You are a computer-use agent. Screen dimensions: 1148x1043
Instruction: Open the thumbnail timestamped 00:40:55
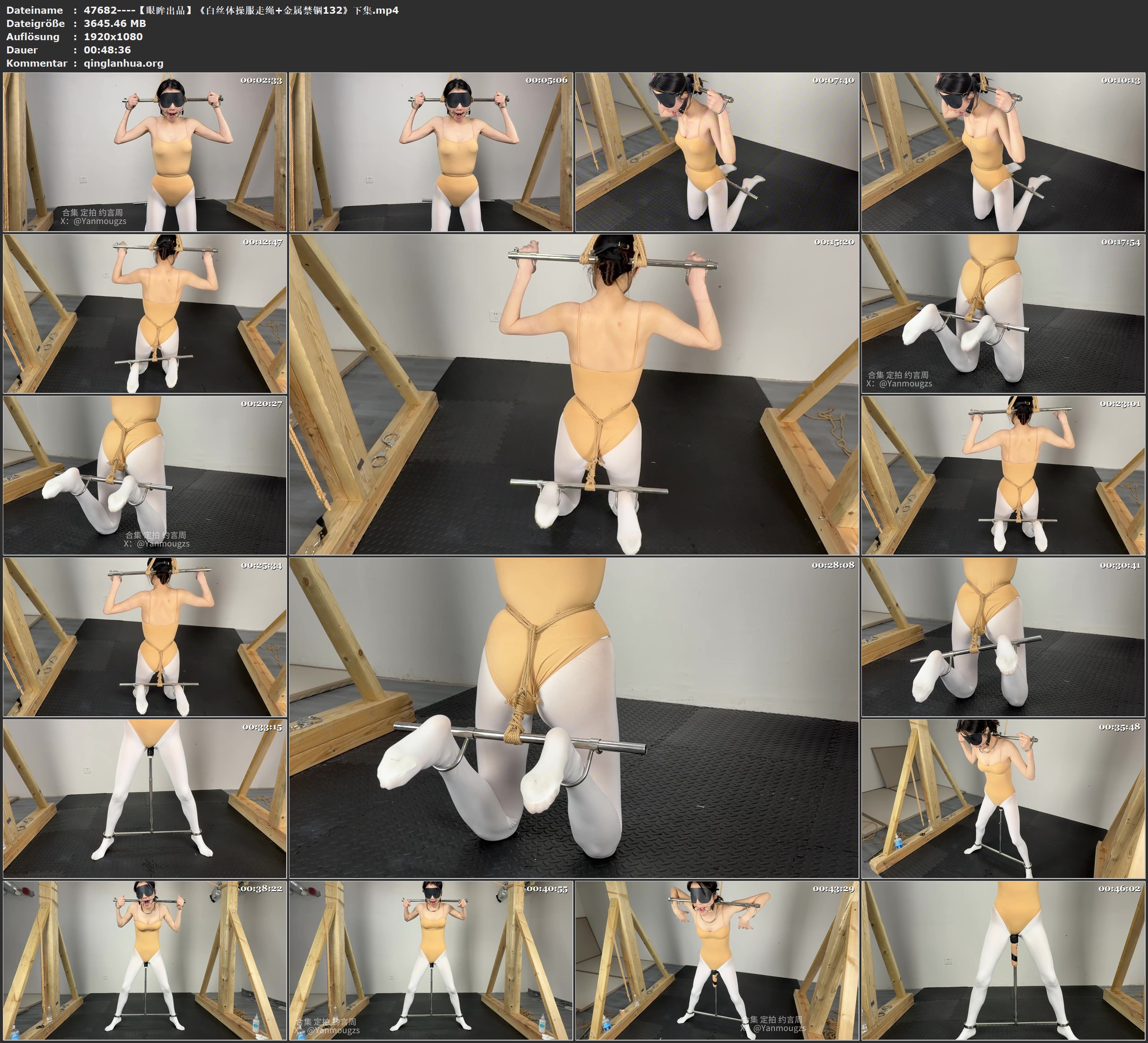tap(431, 960)
